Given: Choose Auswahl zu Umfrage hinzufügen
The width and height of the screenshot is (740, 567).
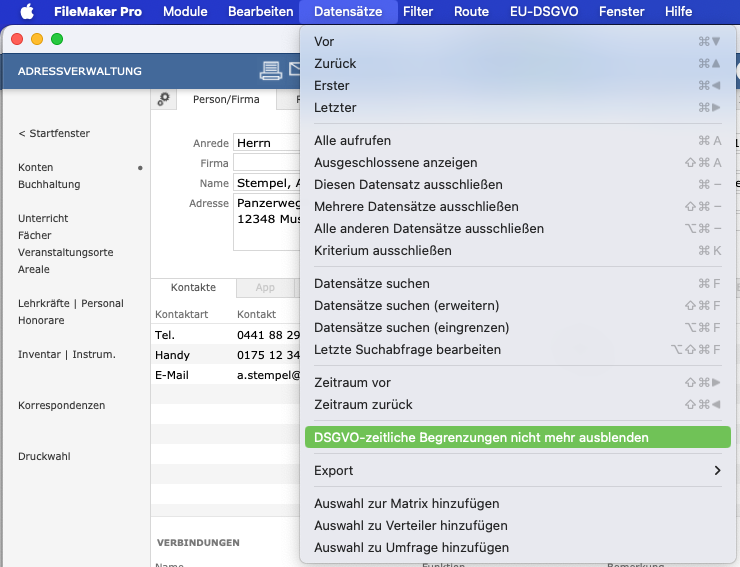Looking at the screenshot, I should coord(518,548).
